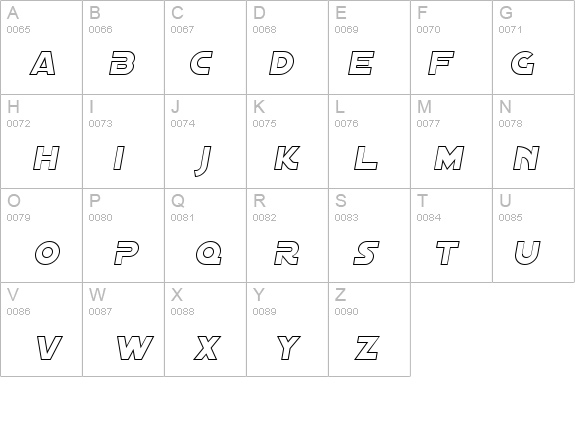Choose the outlined letter E glyph
The image size is (575, 421).
click(x=361, y=63)
